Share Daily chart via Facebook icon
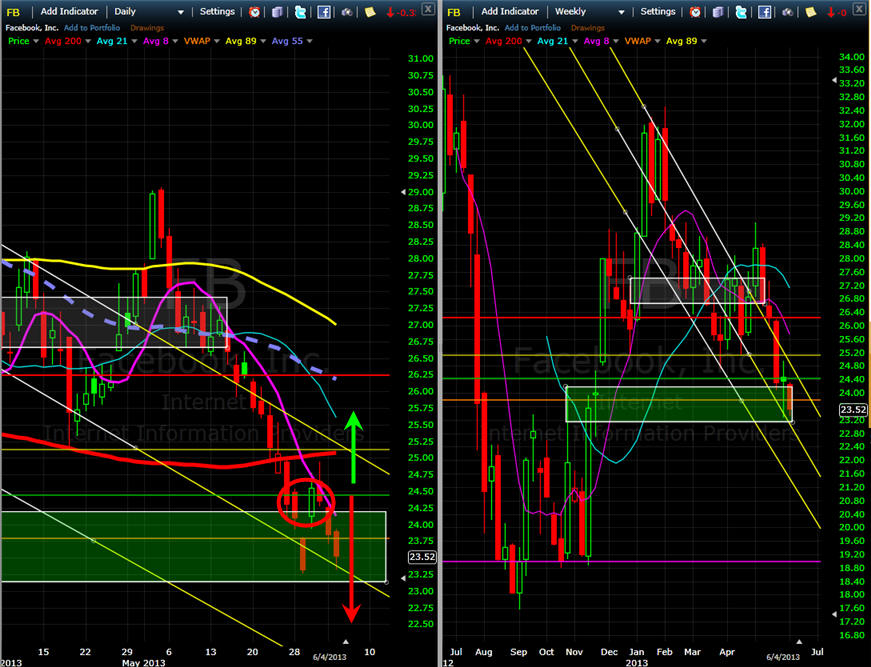871x667 pixels. pos(324,12)
